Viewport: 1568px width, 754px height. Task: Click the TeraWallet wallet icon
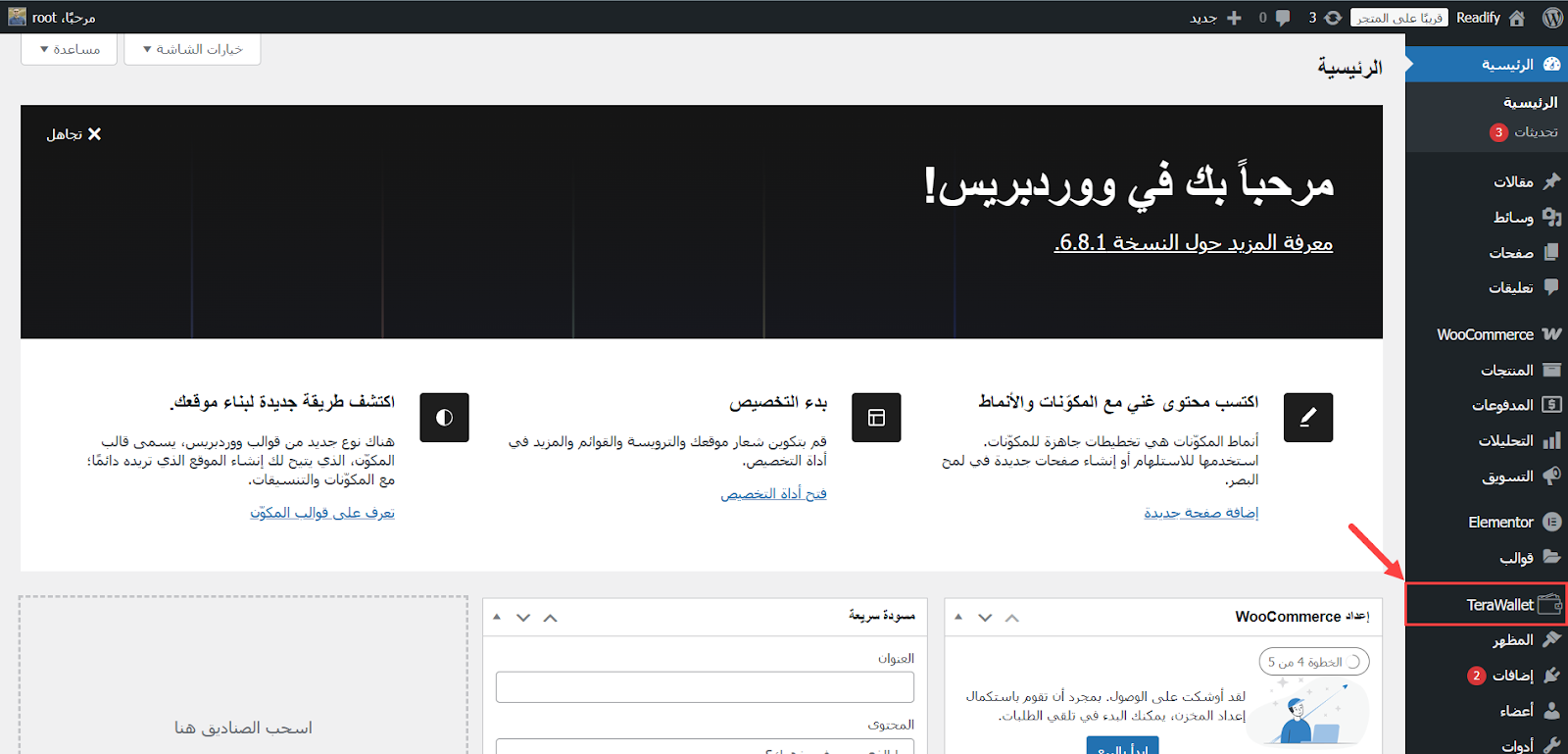(x=1549, y=604)
